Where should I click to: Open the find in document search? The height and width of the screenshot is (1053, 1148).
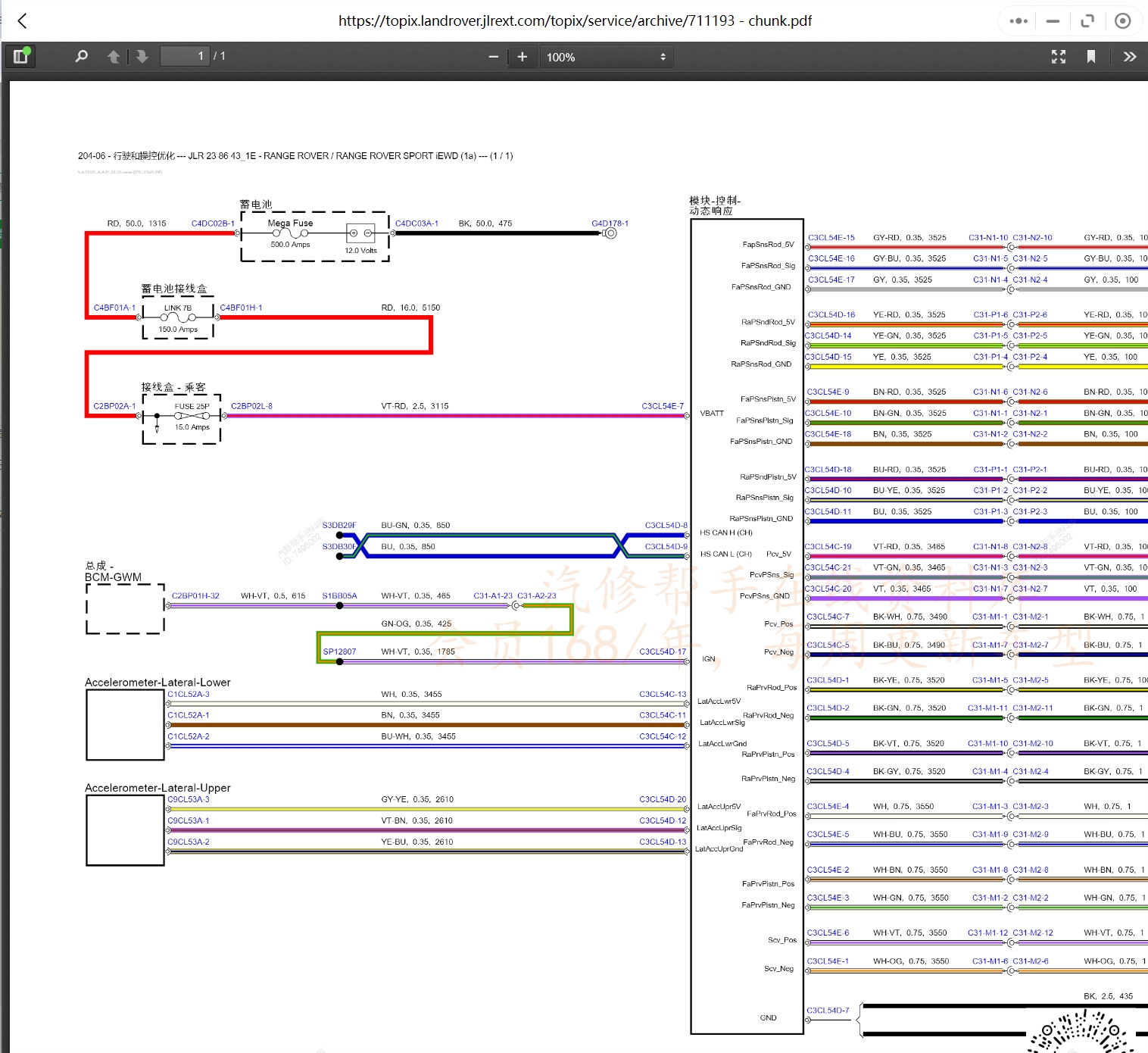point(81,56)
